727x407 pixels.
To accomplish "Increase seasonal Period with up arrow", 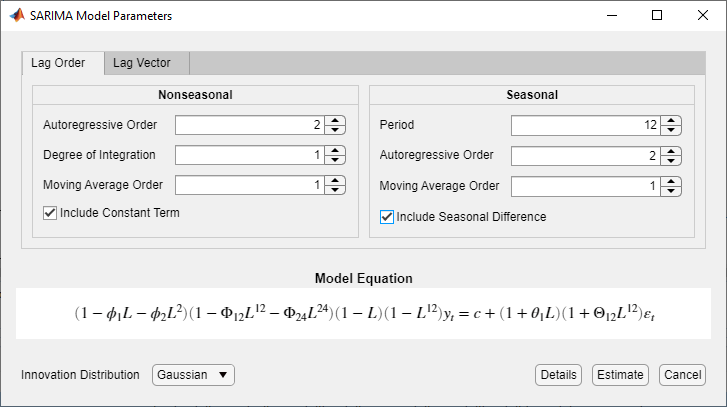I will [x=671, y=121].
